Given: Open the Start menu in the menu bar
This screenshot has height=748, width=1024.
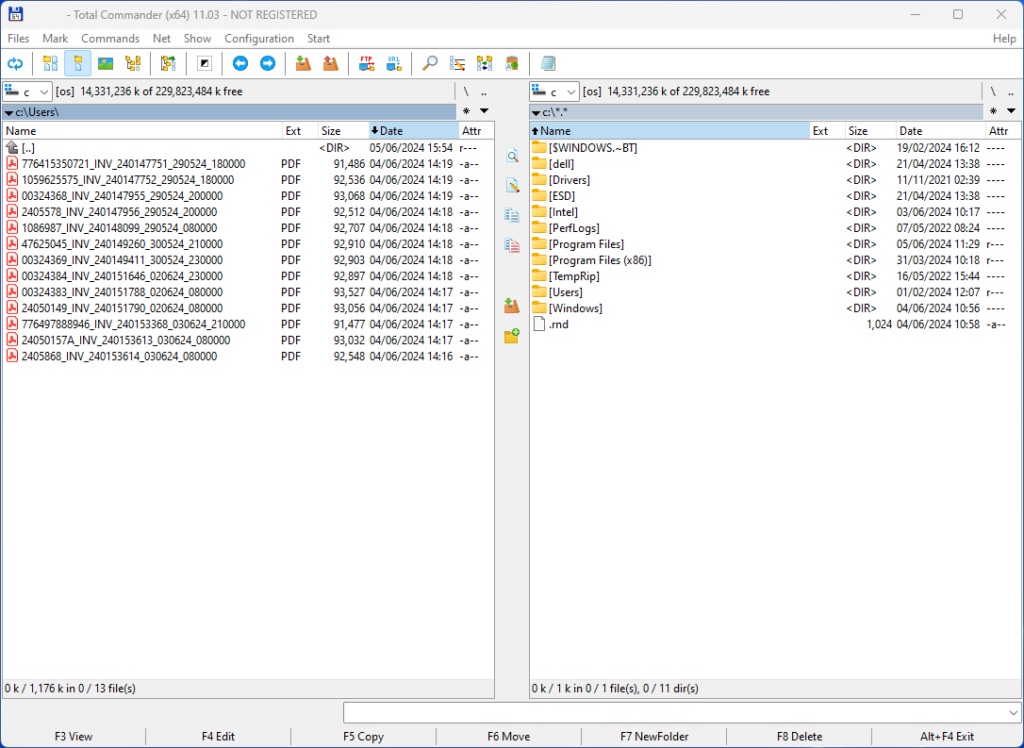Looking at the screenshot, I should coord(319,39).
